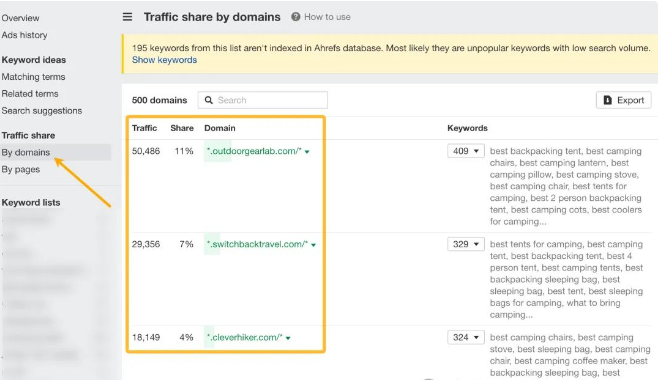Click Show keywords link

pos(164,60)
